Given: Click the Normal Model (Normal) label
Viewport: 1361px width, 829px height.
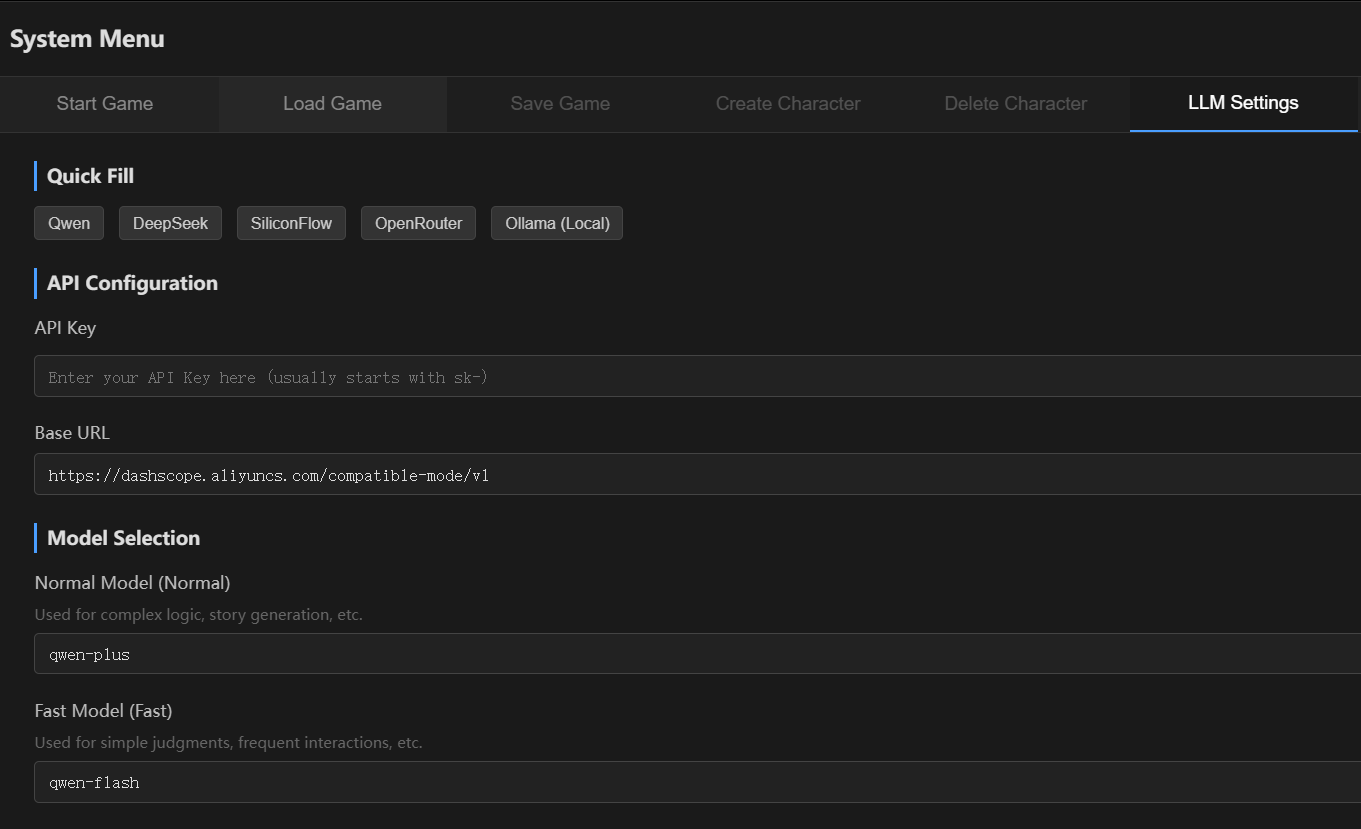Looking at the screenshot, I should click(x=131, y=582).
